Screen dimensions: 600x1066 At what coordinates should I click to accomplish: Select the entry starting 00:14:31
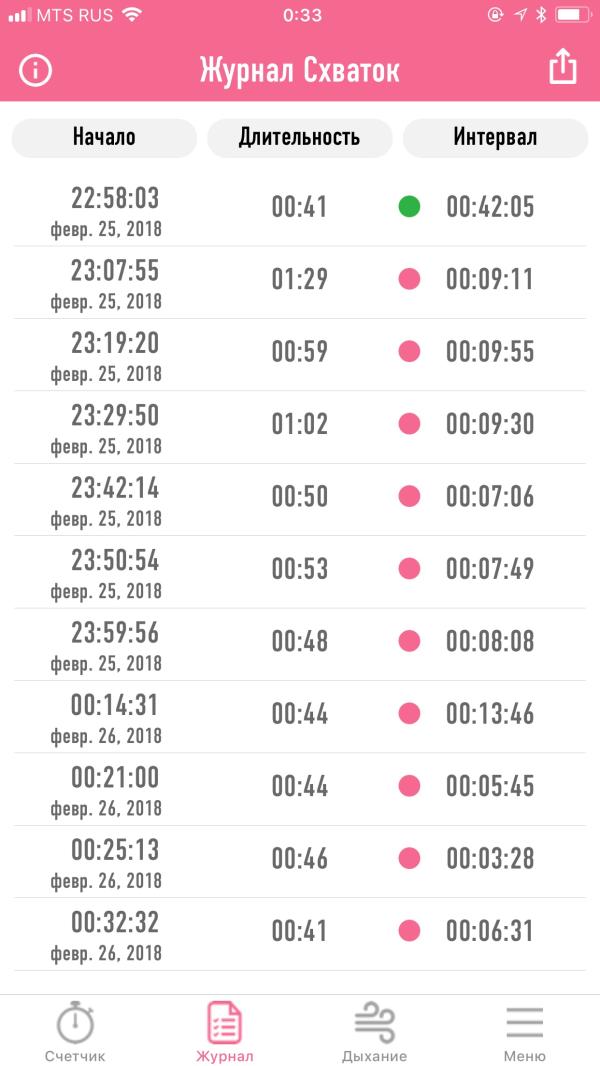(x=300, y=717)
